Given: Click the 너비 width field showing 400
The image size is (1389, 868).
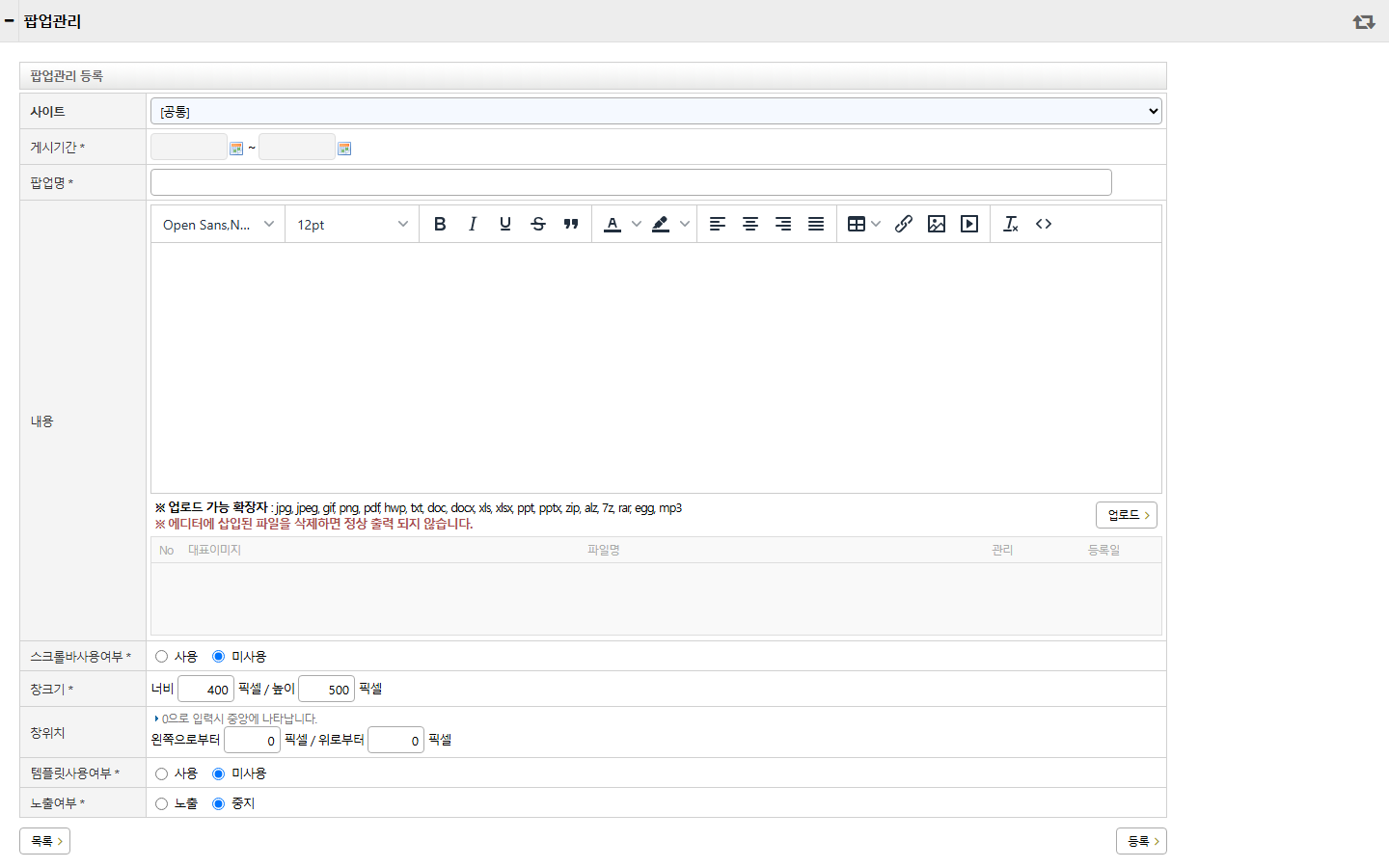Looking at the screenshot, I should (x=205, y=689).
